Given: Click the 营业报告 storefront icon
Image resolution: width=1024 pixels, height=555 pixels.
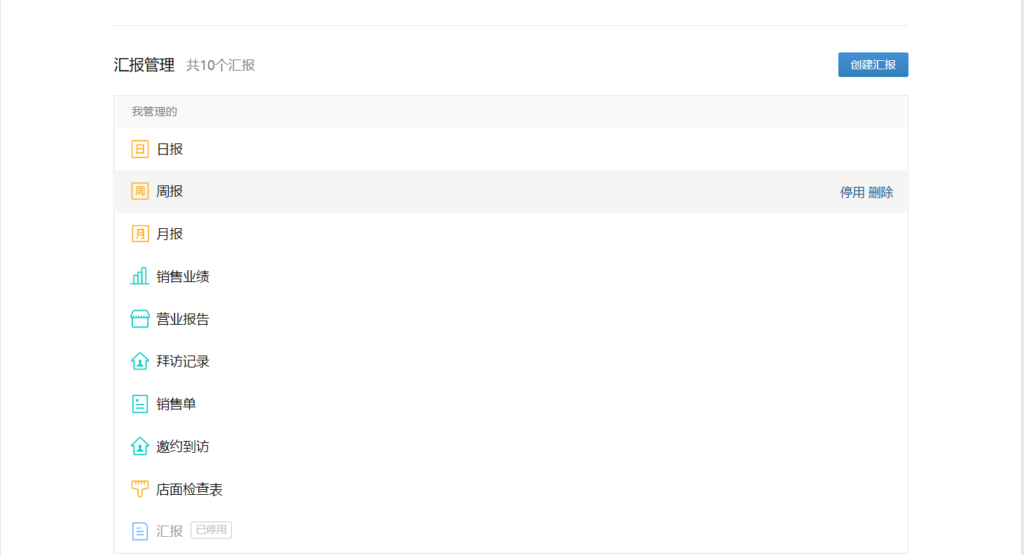Looking at the screenshot, I should 140,319.
